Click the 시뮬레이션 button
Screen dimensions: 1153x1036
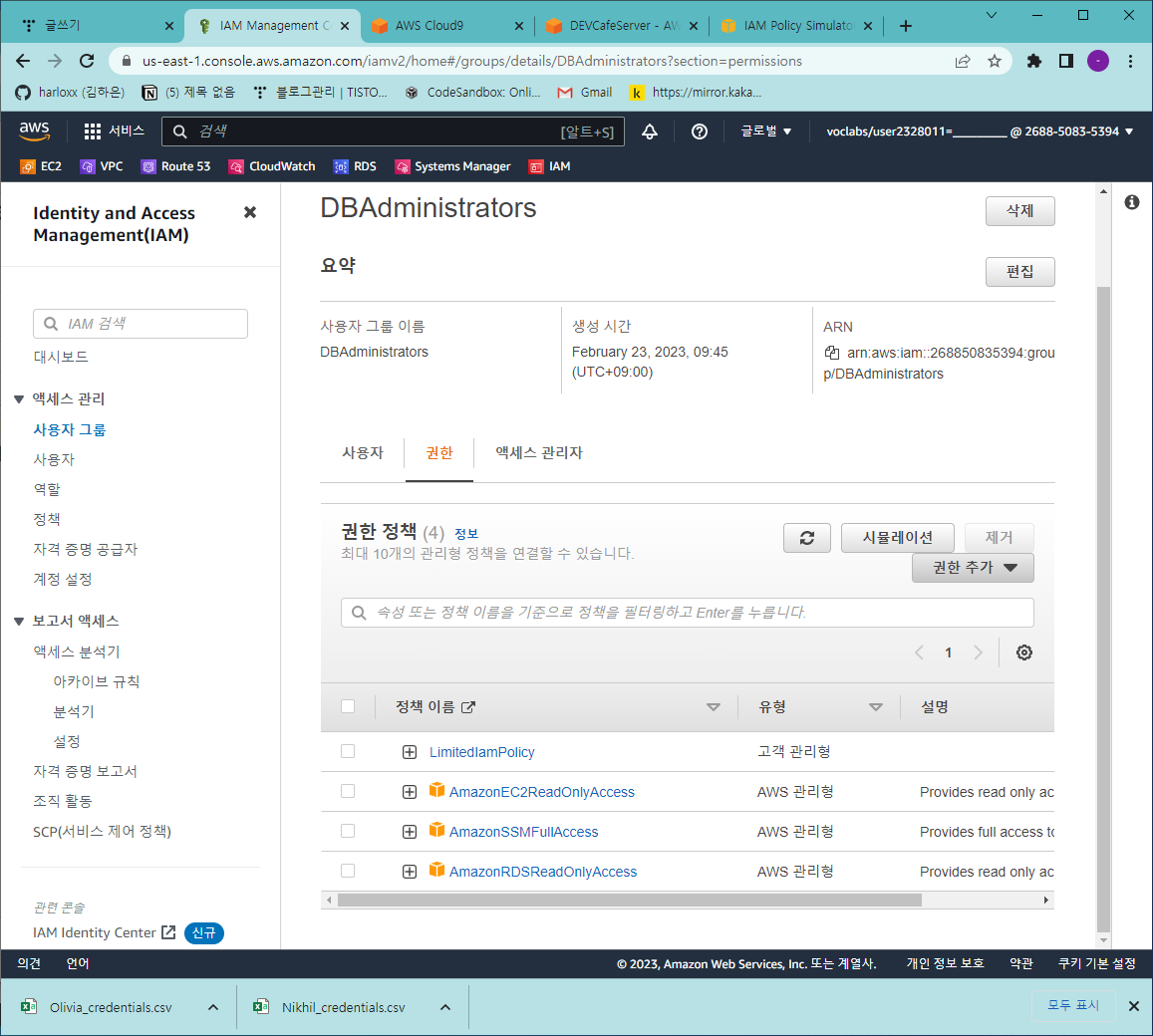click(897, 538)
